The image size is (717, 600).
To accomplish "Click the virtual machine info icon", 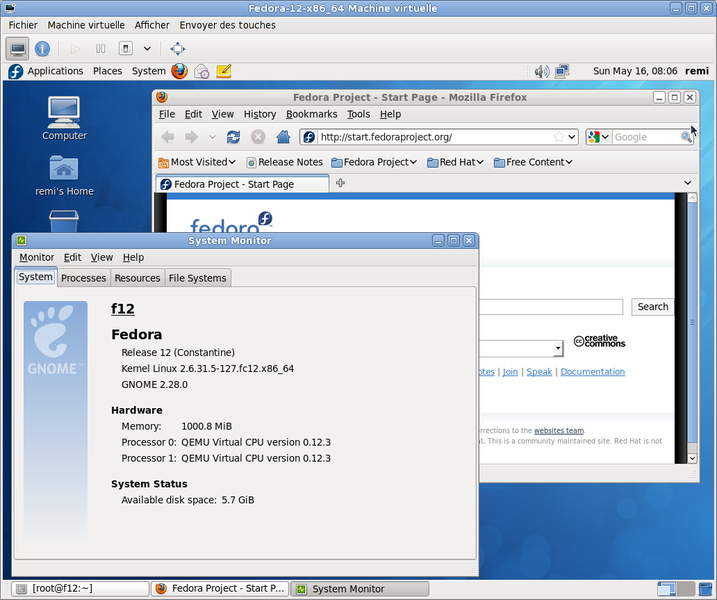I will pos(42,48).
